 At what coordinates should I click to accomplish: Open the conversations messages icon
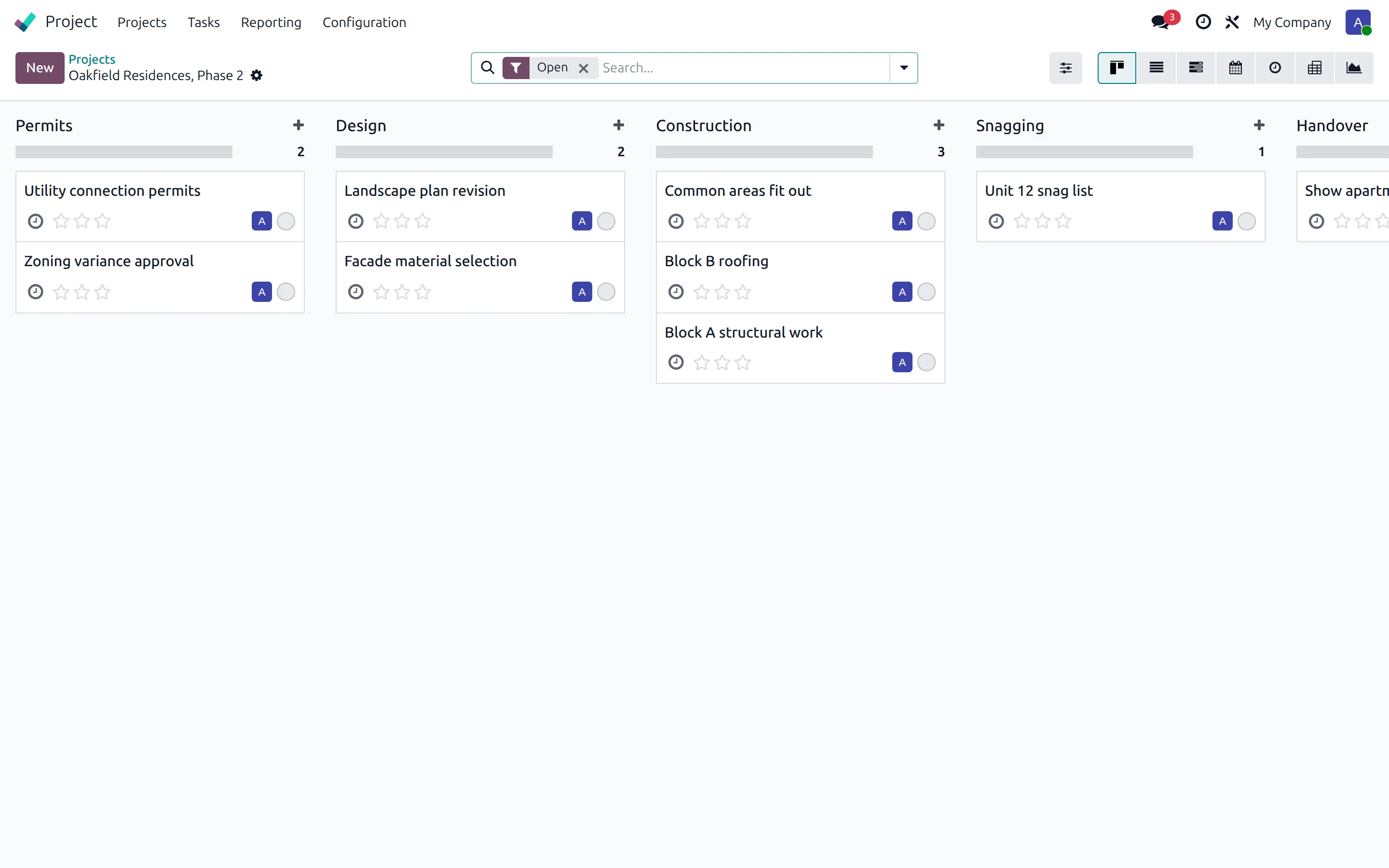[x=1160, y=22]
